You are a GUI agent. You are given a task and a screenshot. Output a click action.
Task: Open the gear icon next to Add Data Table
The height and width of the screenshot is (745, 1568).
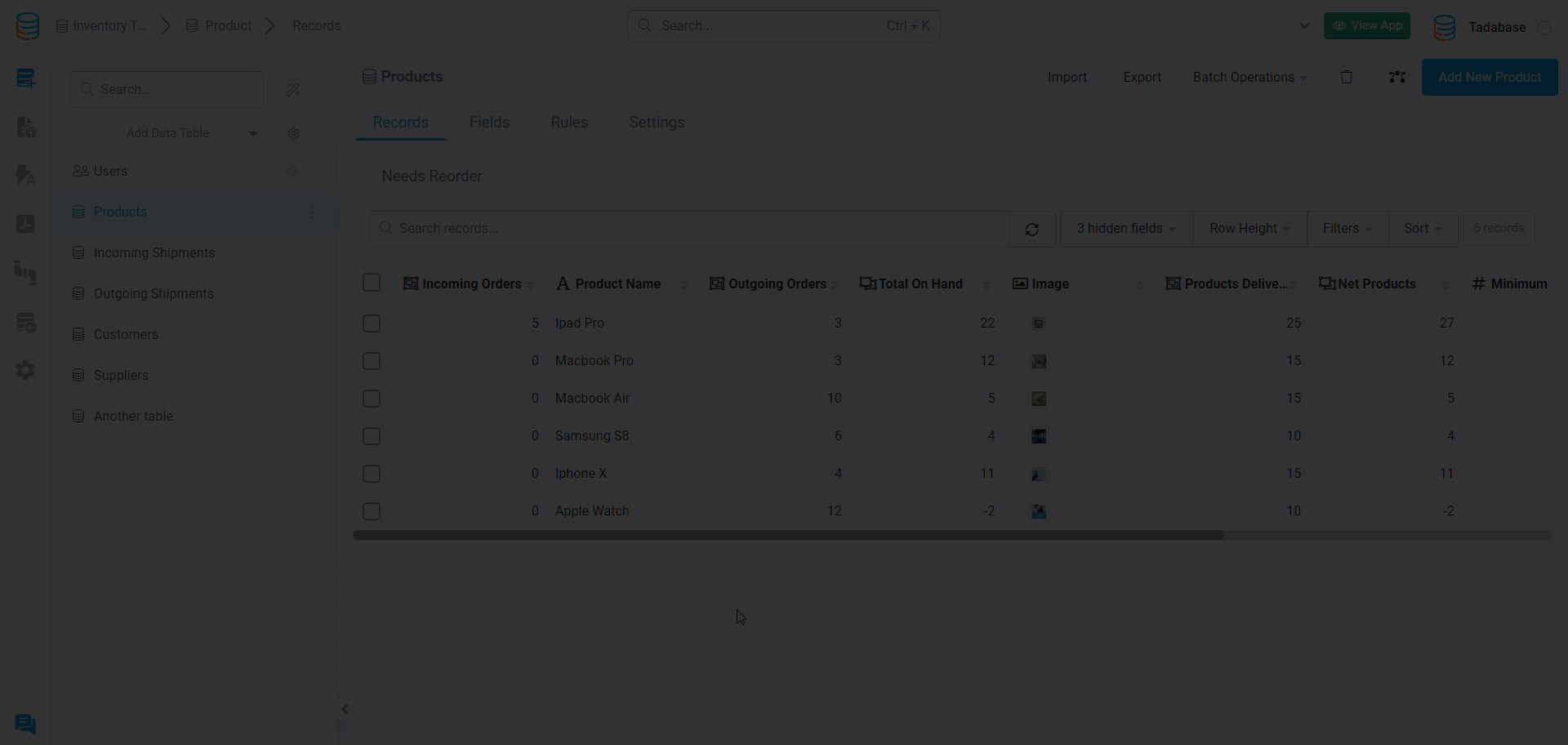tap(293, 133)
